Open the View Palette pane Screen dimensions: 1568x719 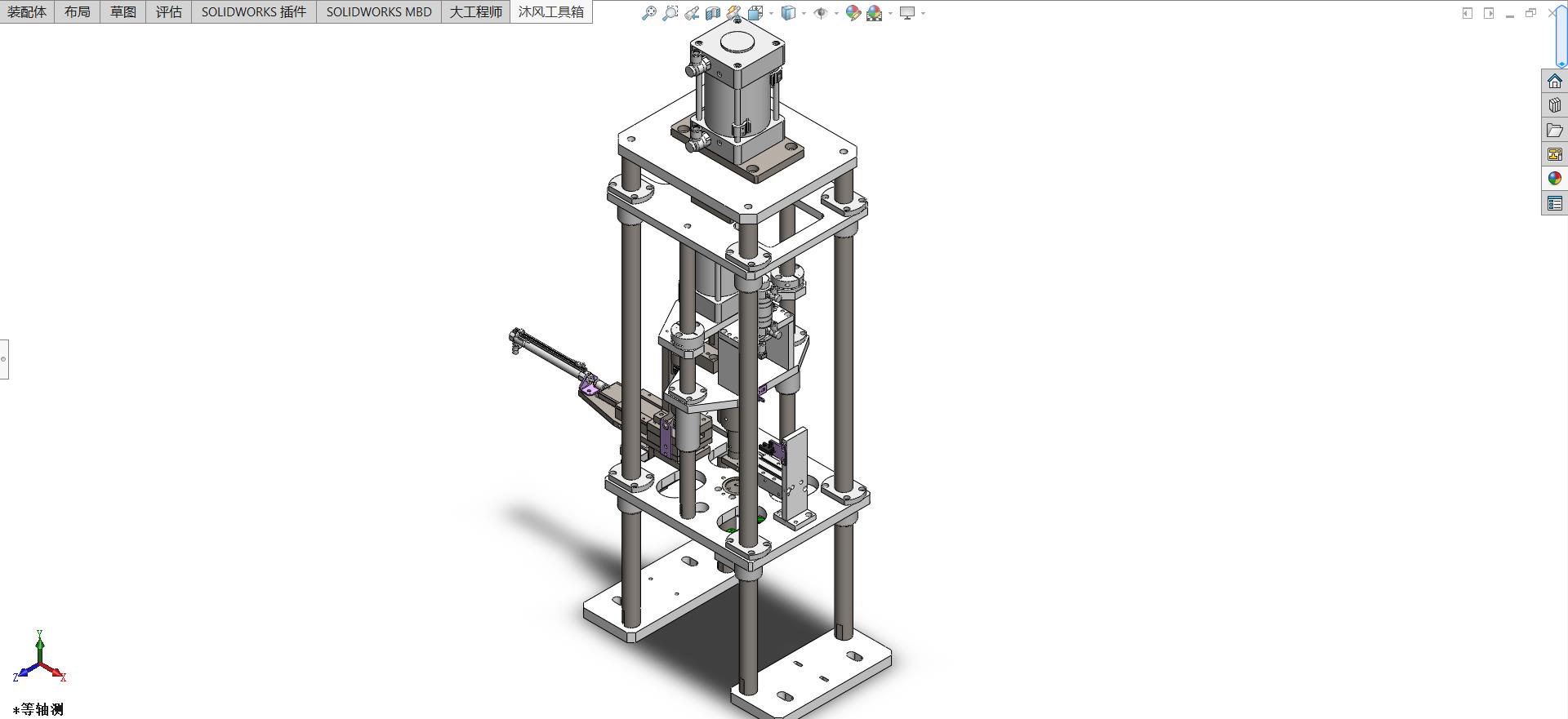click(x=1555, y=154)
